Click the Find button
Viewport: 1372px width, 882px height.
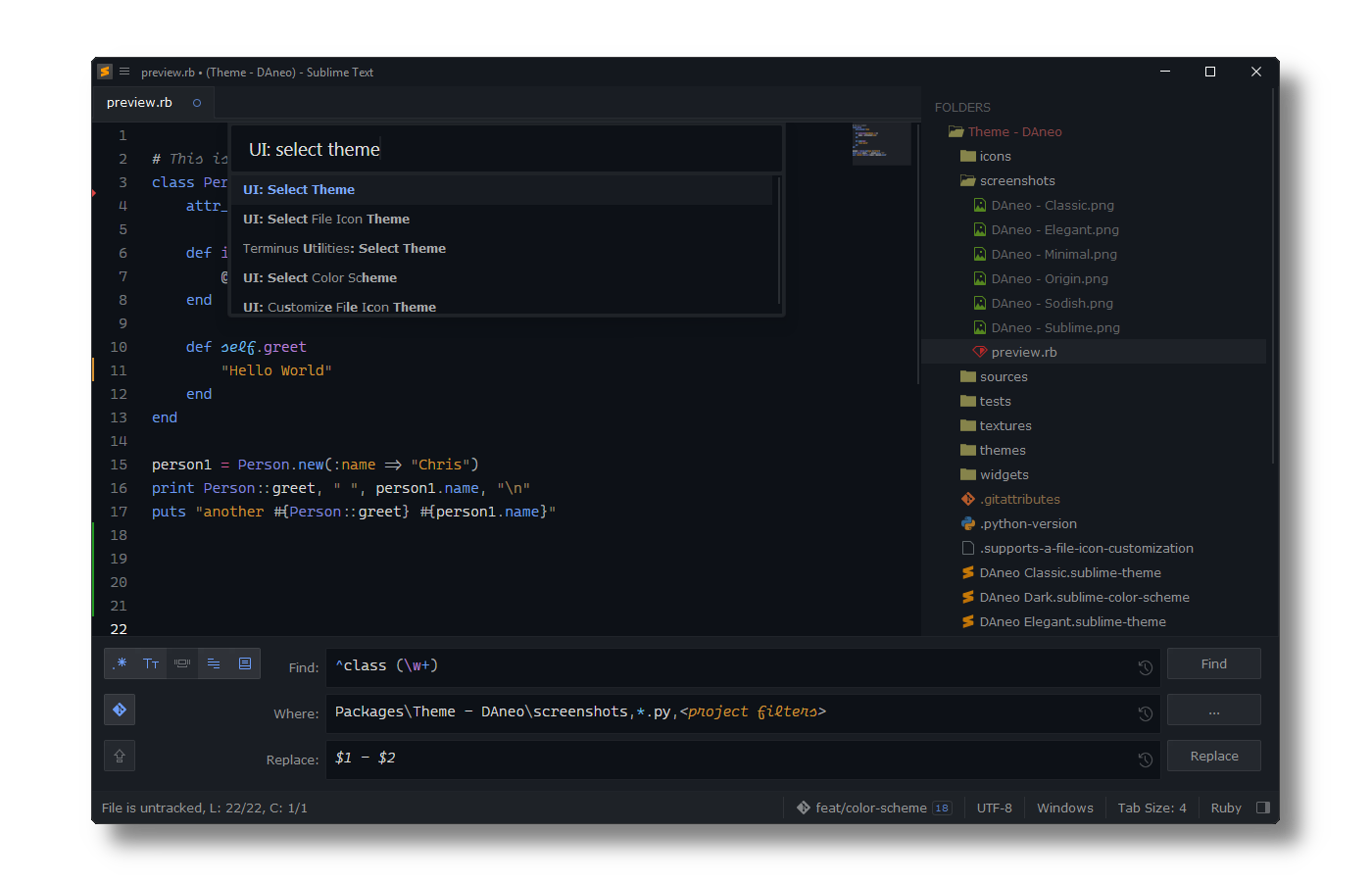pos(1214,663)
